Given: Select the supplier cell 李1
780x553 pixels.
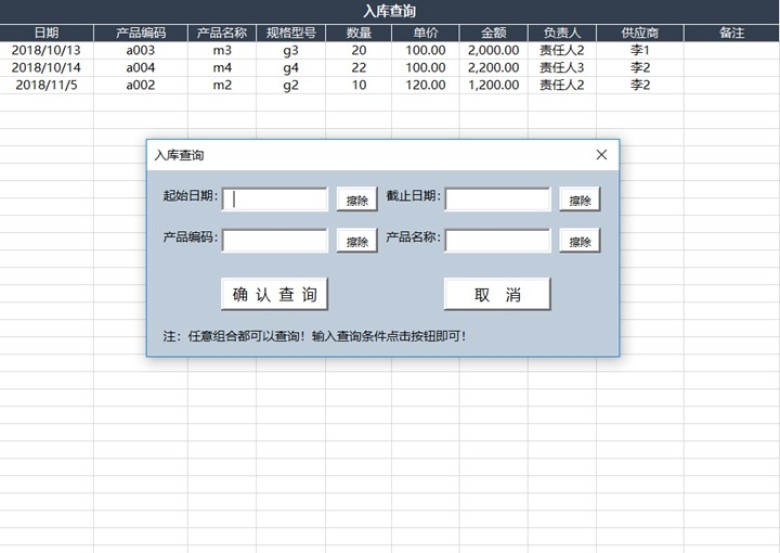Looking at the screenshot, I should point(640,50).
